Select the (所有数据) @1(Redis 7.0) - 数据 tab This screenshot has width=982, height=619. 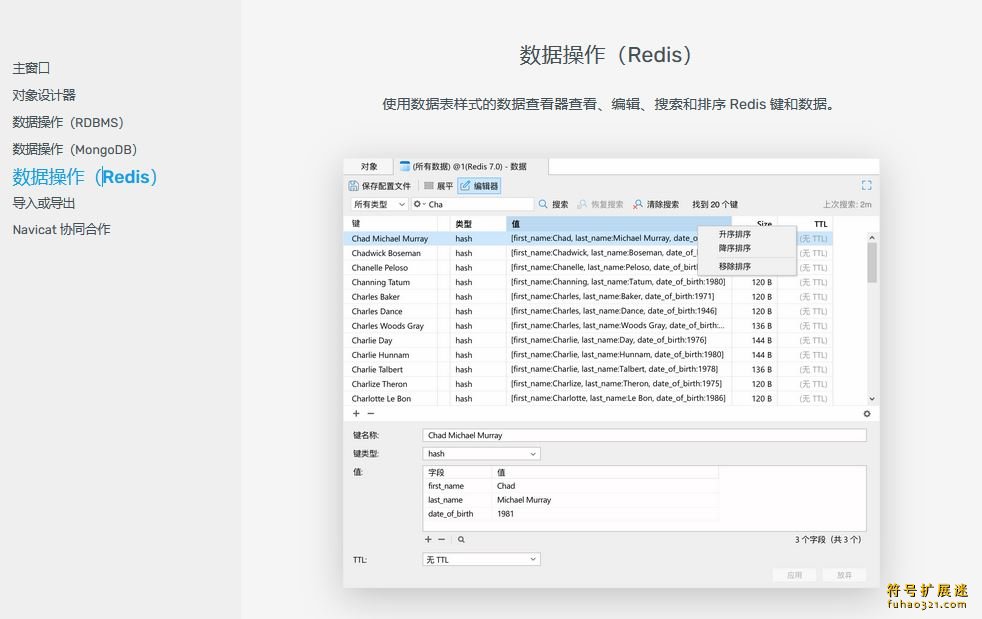click(x=471, y=166)
